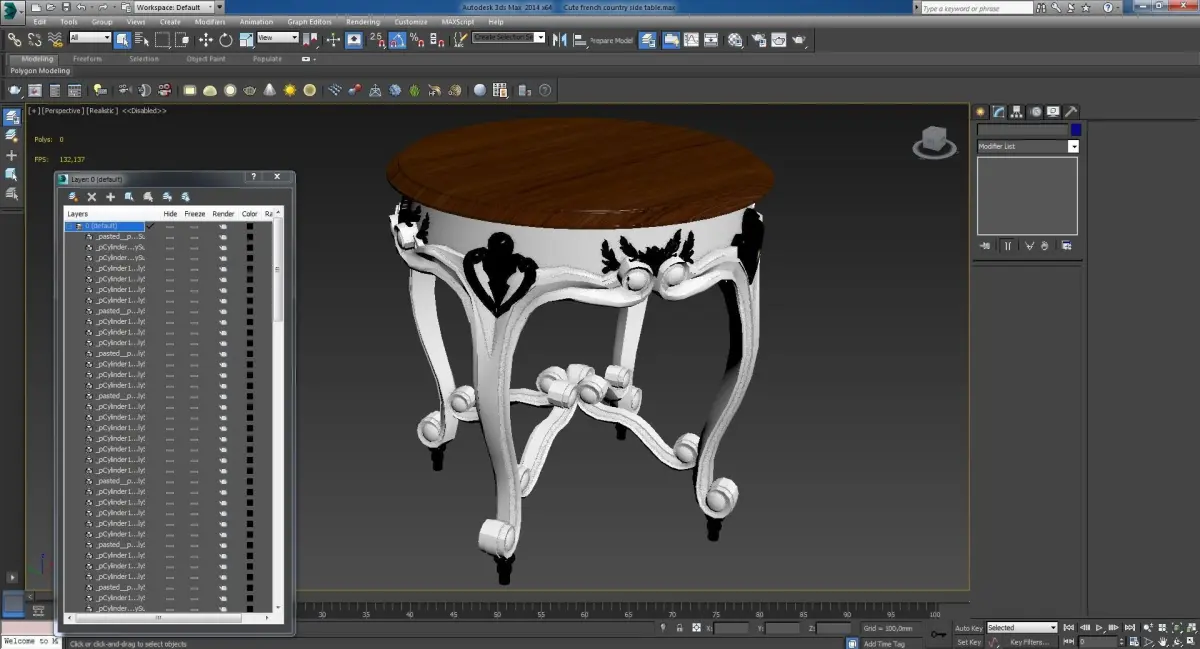Click the Mirror tool icon

tap(560, 40)
